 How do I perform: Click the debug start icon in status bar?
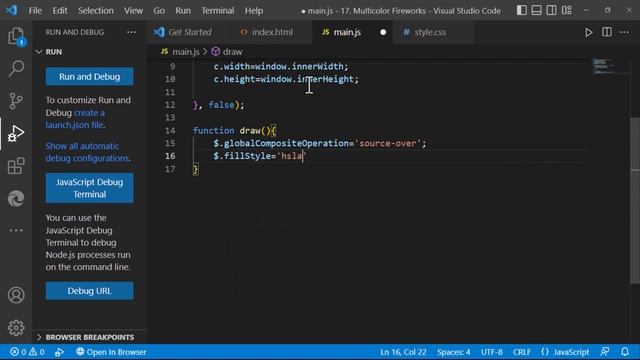(x=59, y=352)
